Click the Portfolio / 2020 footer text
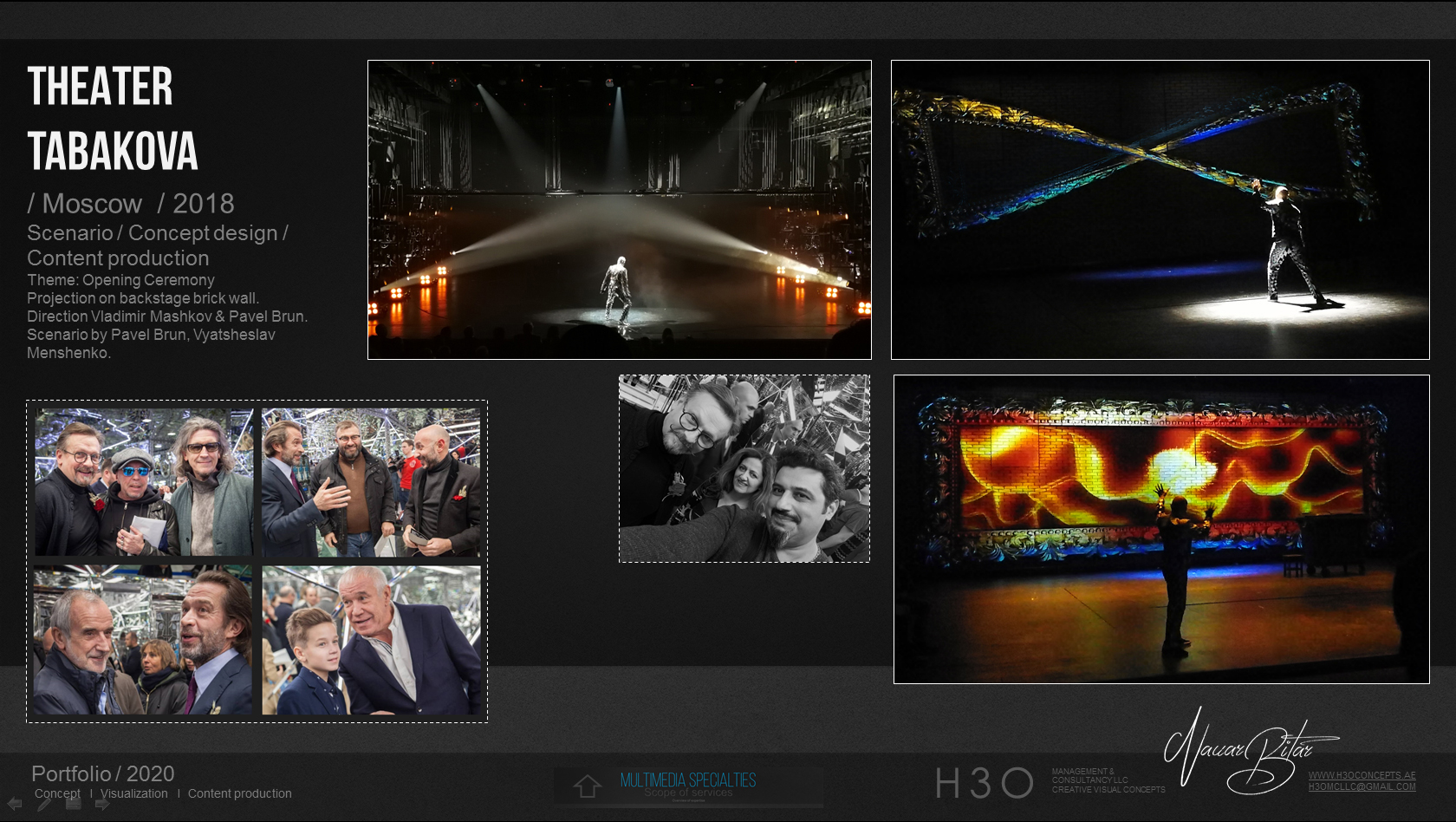 coord(103,773)
